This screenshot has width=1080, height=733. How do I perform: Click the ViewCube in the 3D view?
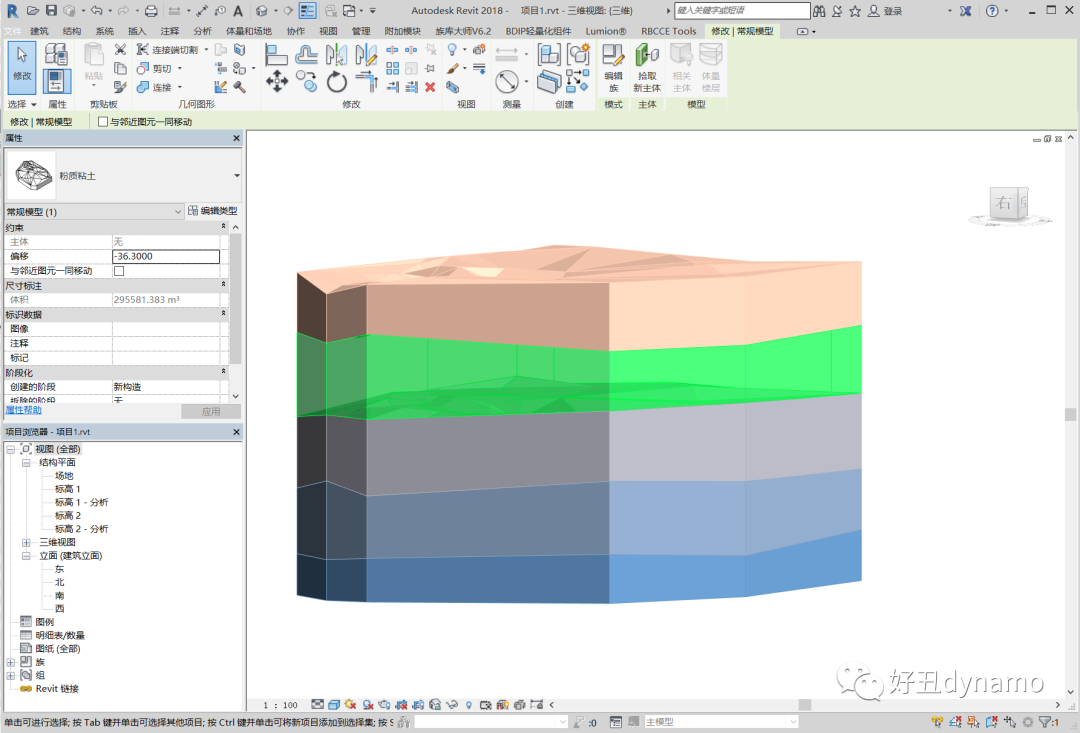point(1005,203)
